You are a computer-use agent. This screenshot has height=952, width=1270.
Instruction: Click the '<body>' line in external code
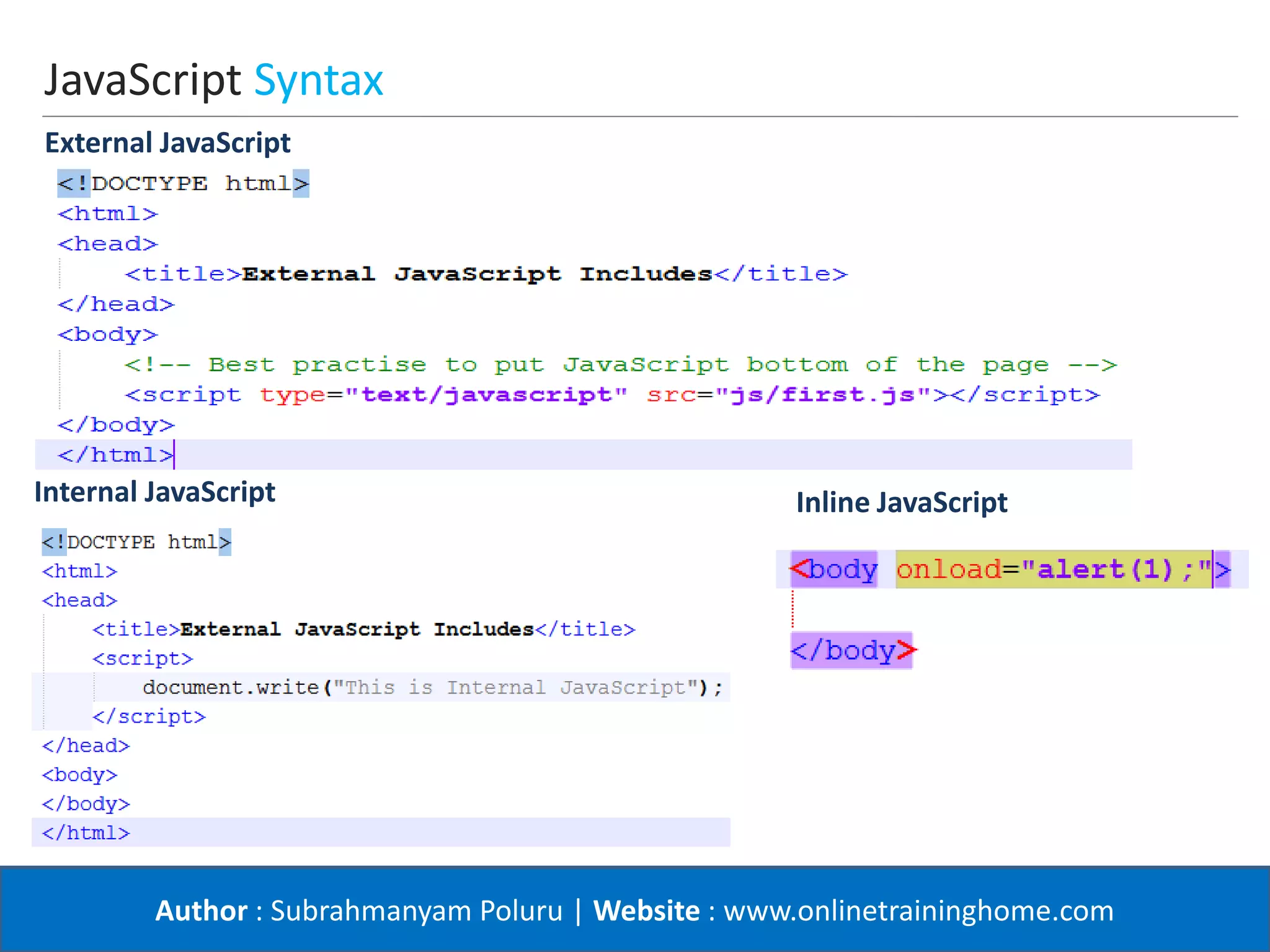tap(108, 335)
